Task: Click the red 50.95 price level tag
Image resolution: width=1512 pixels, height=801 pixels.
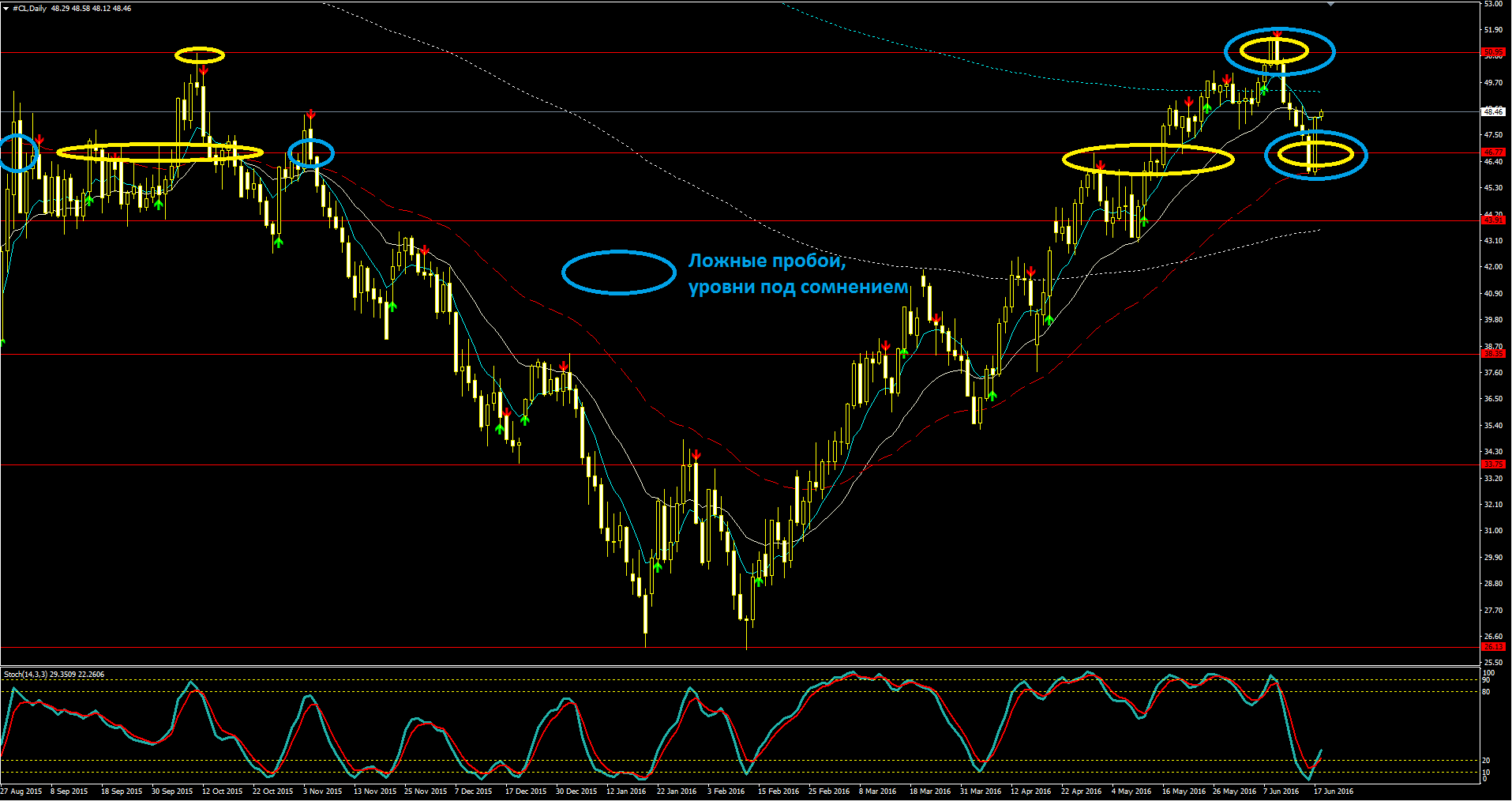Action: (1493, 52)
